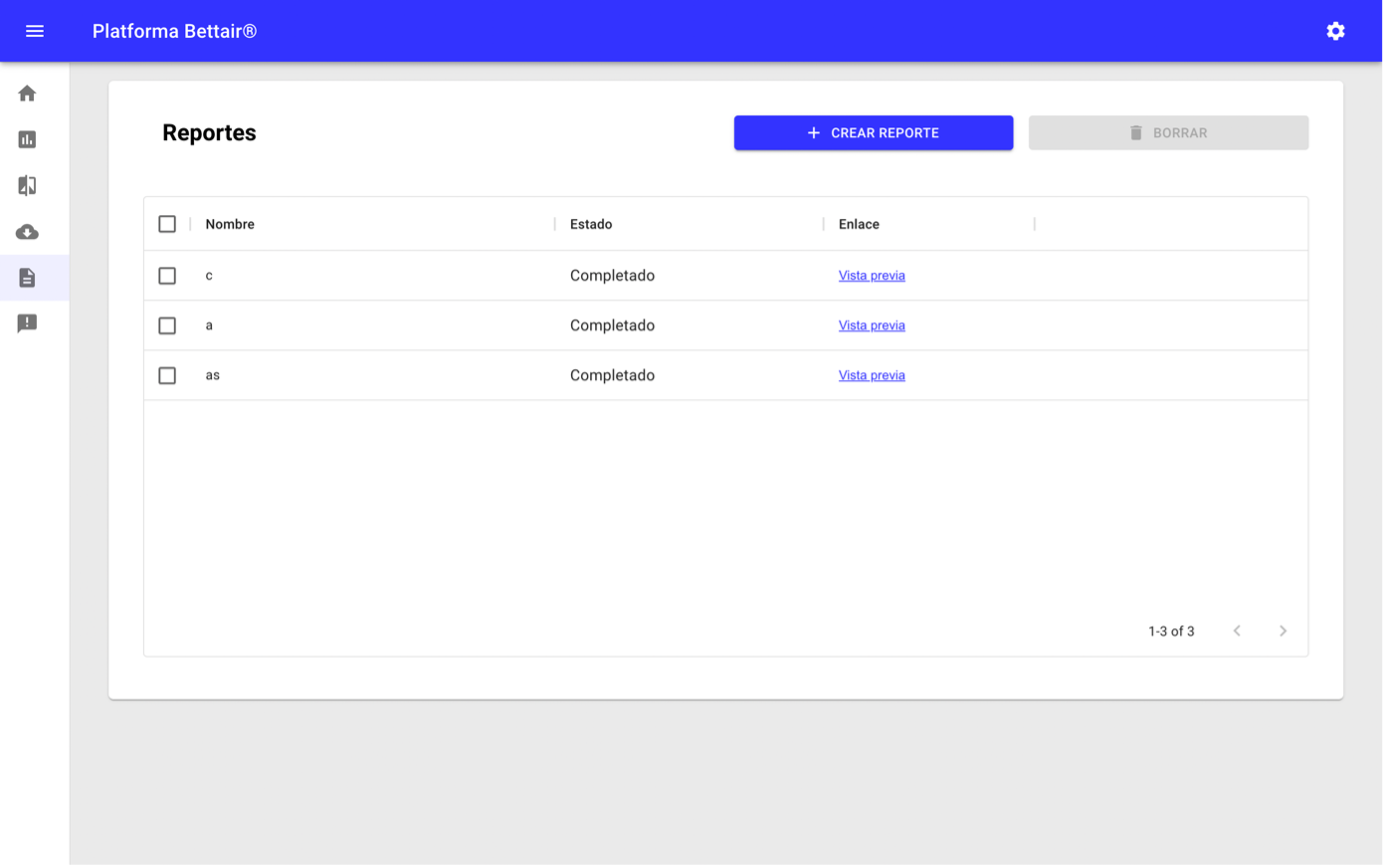Image resolution: width=1387 pixels, height=867 pixels.
Task: Open Vista previa link for report a
Action: coord(874,326)
